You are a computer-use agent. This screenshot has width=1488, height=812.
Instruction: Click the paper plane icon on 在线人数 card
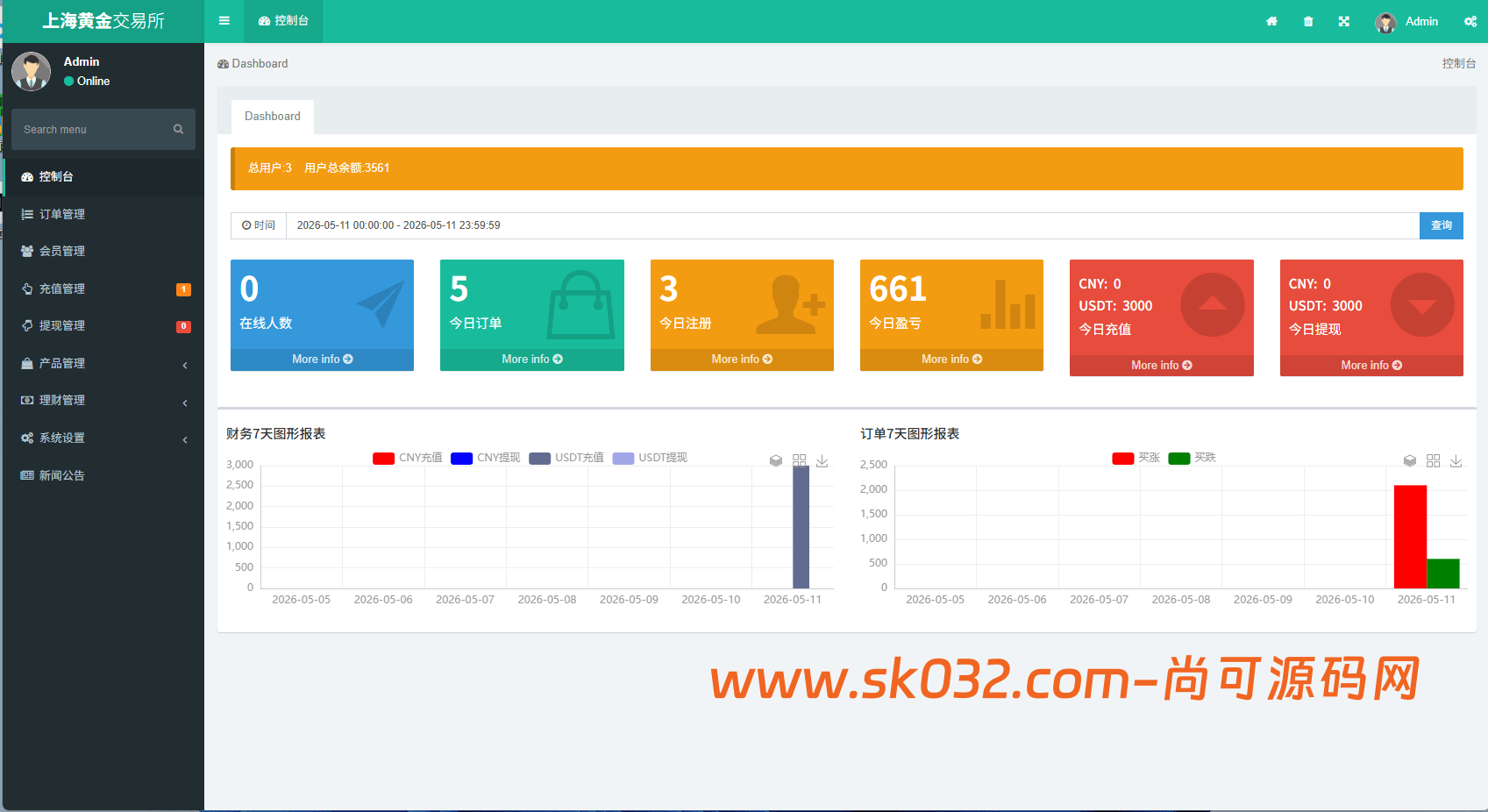pyautogui.click(x=381, y=304)
